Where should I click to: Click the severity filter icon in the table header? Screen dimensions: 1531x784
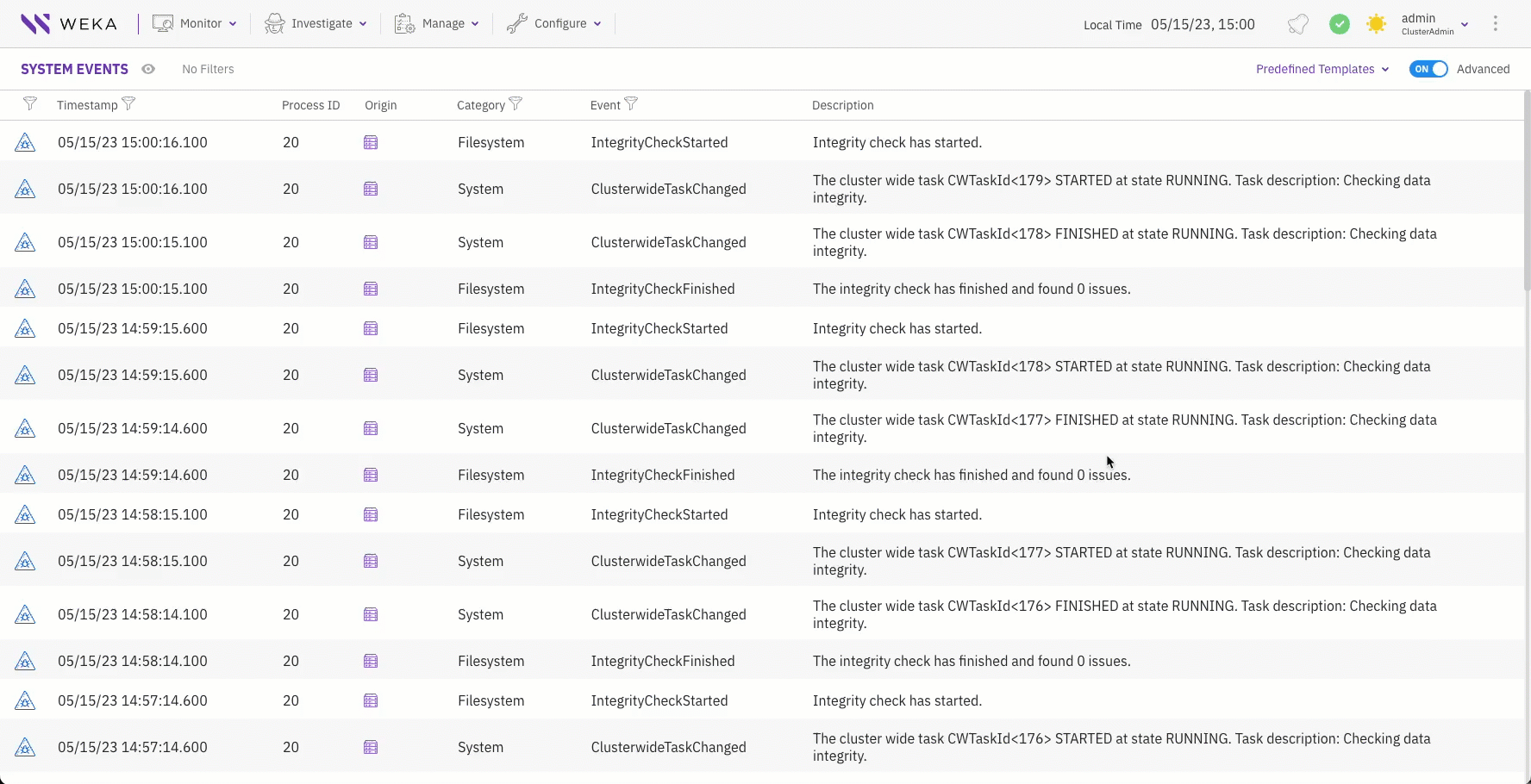coord(30,104)
